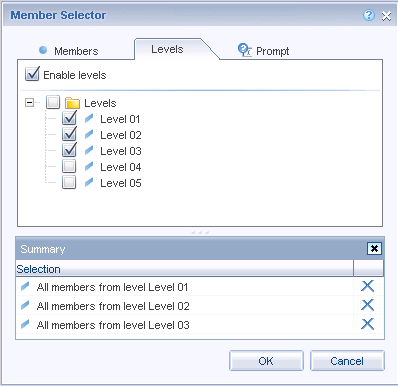
Task: Switch to the Prompt tab
Action: coord(272,51)
